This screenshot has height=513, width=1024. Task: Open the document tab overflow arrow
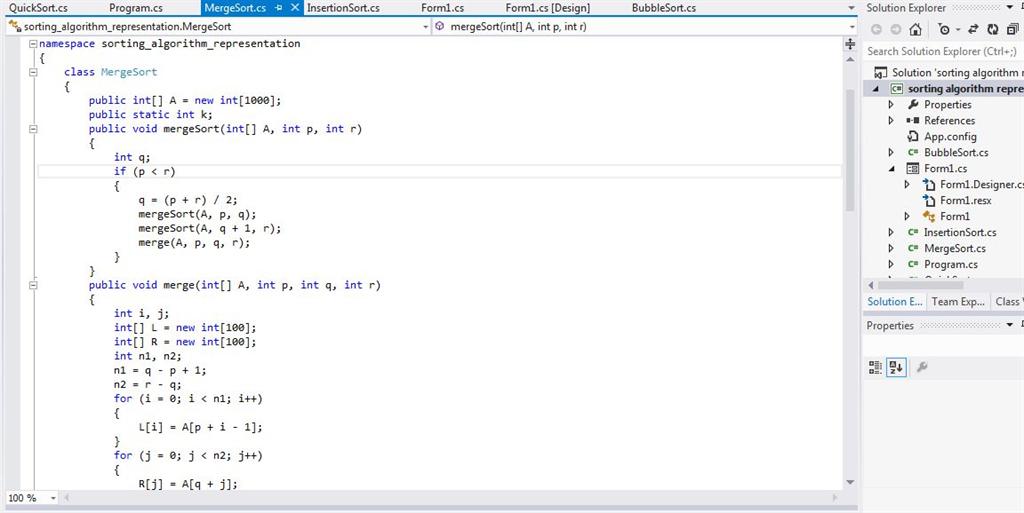click(851, 8)
